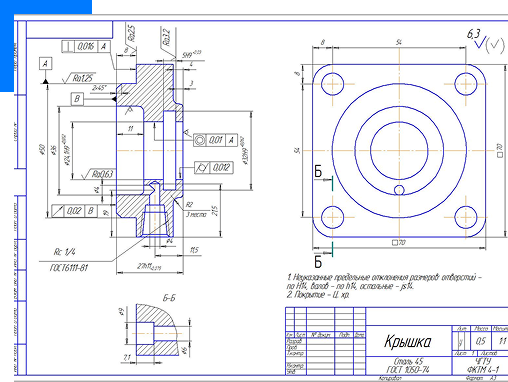The image size is (508, 382).
Task: Click the top-left corner mounting hole
Action: pyautogui.click(x=332, y=84)
